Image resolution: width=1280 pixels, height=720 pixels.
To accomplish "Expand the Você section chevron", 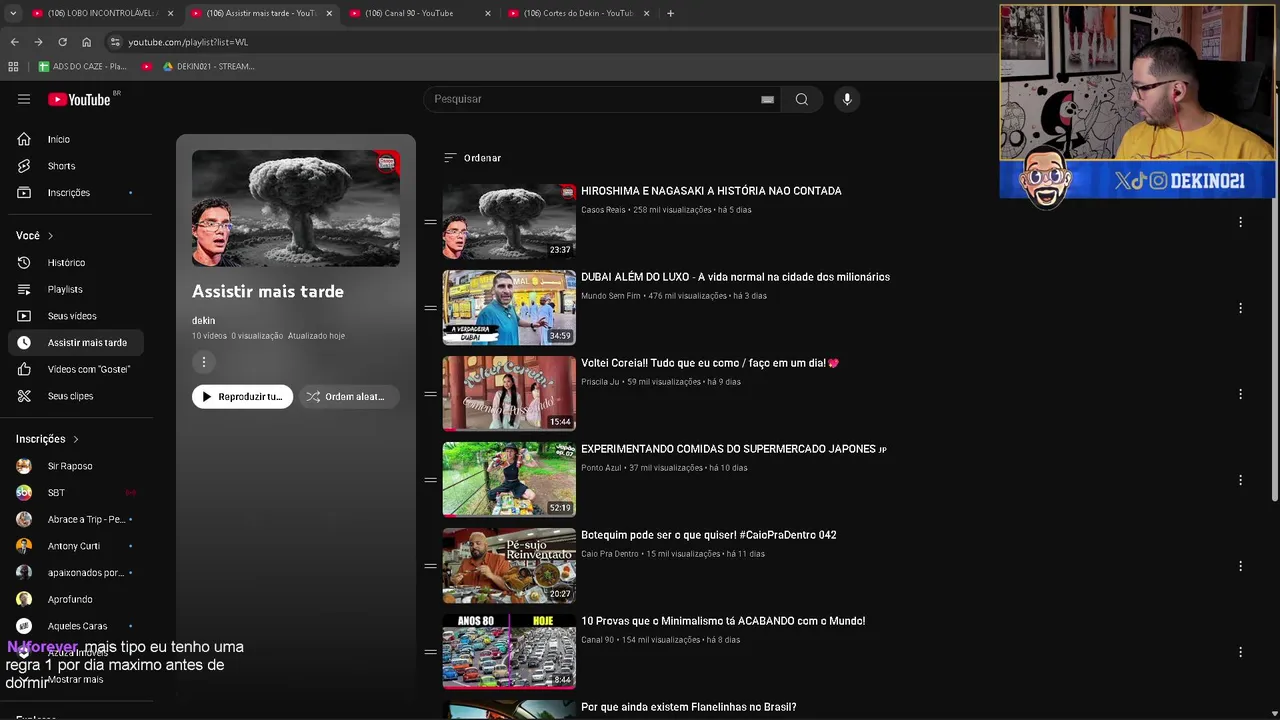I will click(x=50, y=236).
